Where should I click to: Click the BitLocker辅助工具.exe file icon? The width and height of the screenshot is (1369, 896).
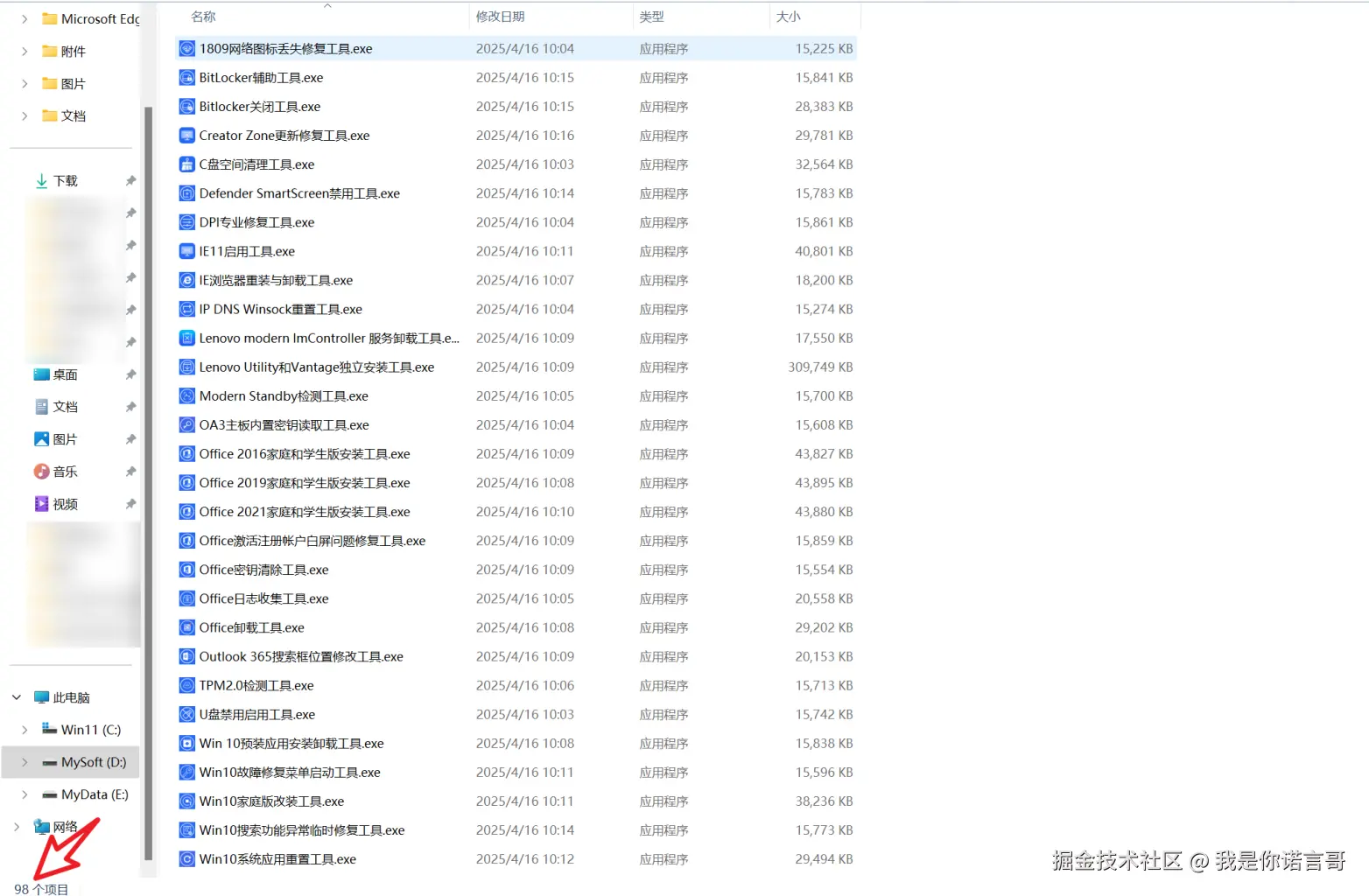tap(186, 78)
